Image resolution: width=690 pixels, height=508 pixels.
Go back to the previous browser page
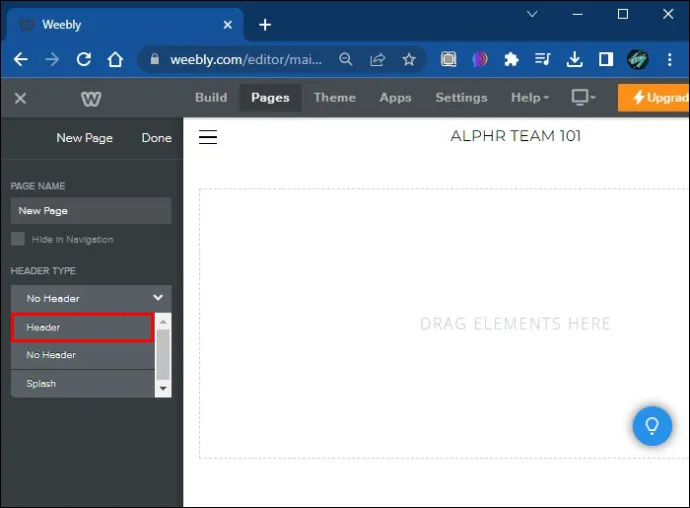pos(21,59)
